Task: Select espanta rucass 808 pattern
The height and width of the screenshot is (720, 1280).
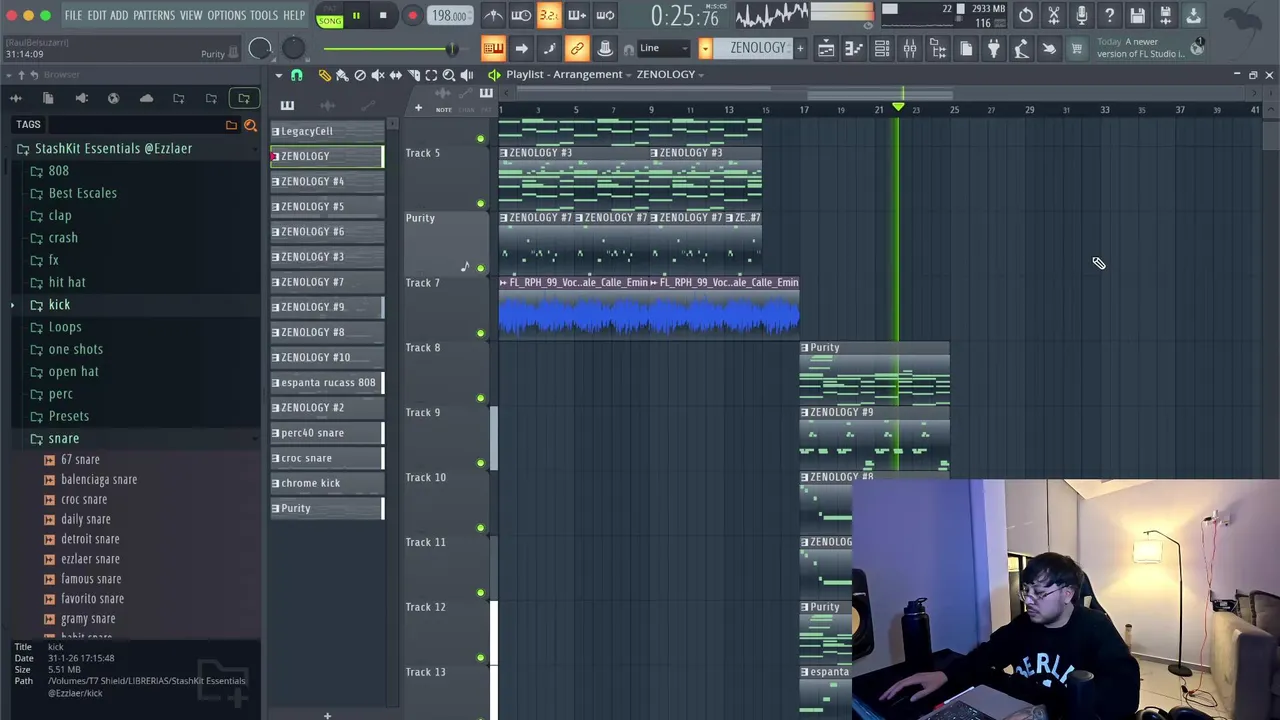Action: click(x=327, y=382)
